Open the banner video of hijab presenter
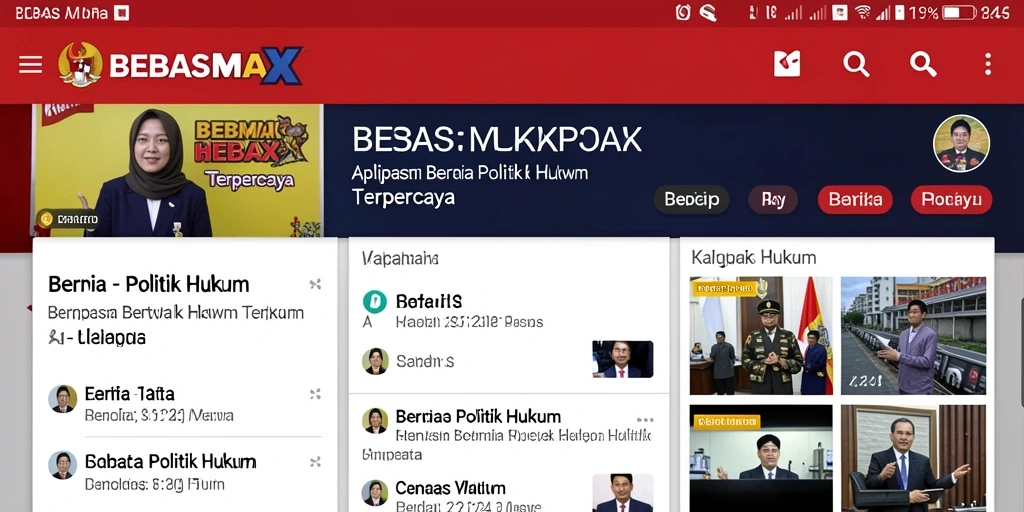Screen dimensions: 1024x512 click(178, 170)
